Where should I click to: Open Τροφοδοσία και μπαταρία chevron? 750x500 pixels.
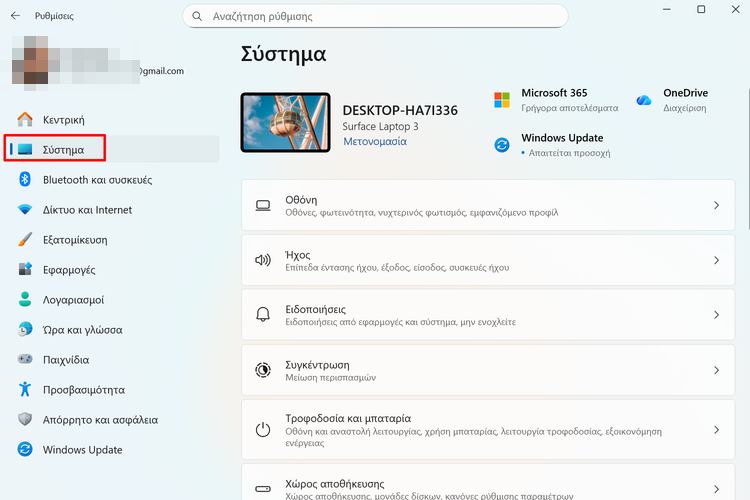click(x=716, y=430)
